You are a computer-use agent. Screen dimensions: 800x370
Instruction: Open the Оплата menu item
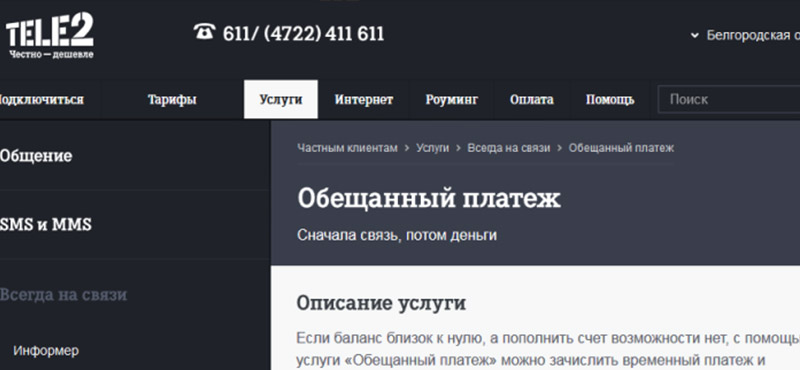(x=532, y=100)
